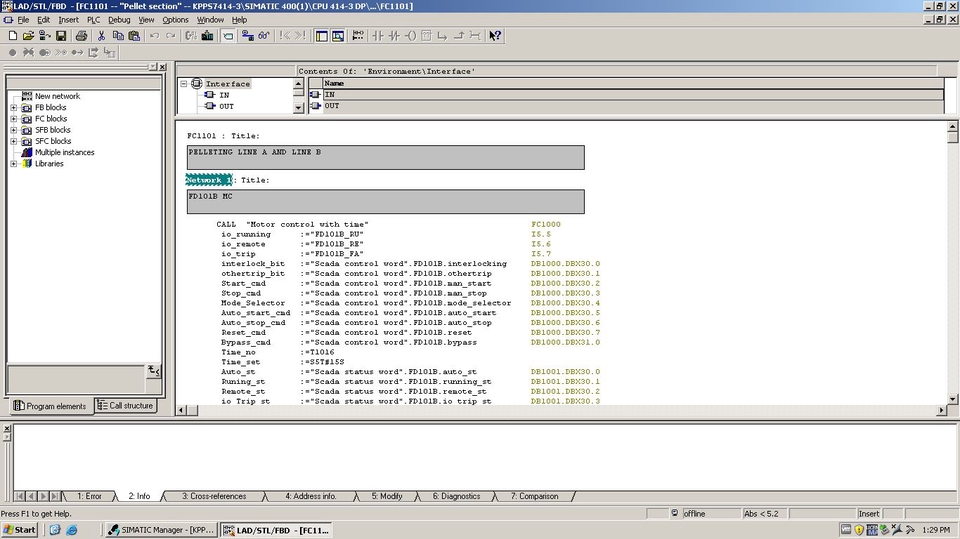Expand the FB blocks tree node
The height and width of the screenshot is (539, 960).
[x=14, y=107]
